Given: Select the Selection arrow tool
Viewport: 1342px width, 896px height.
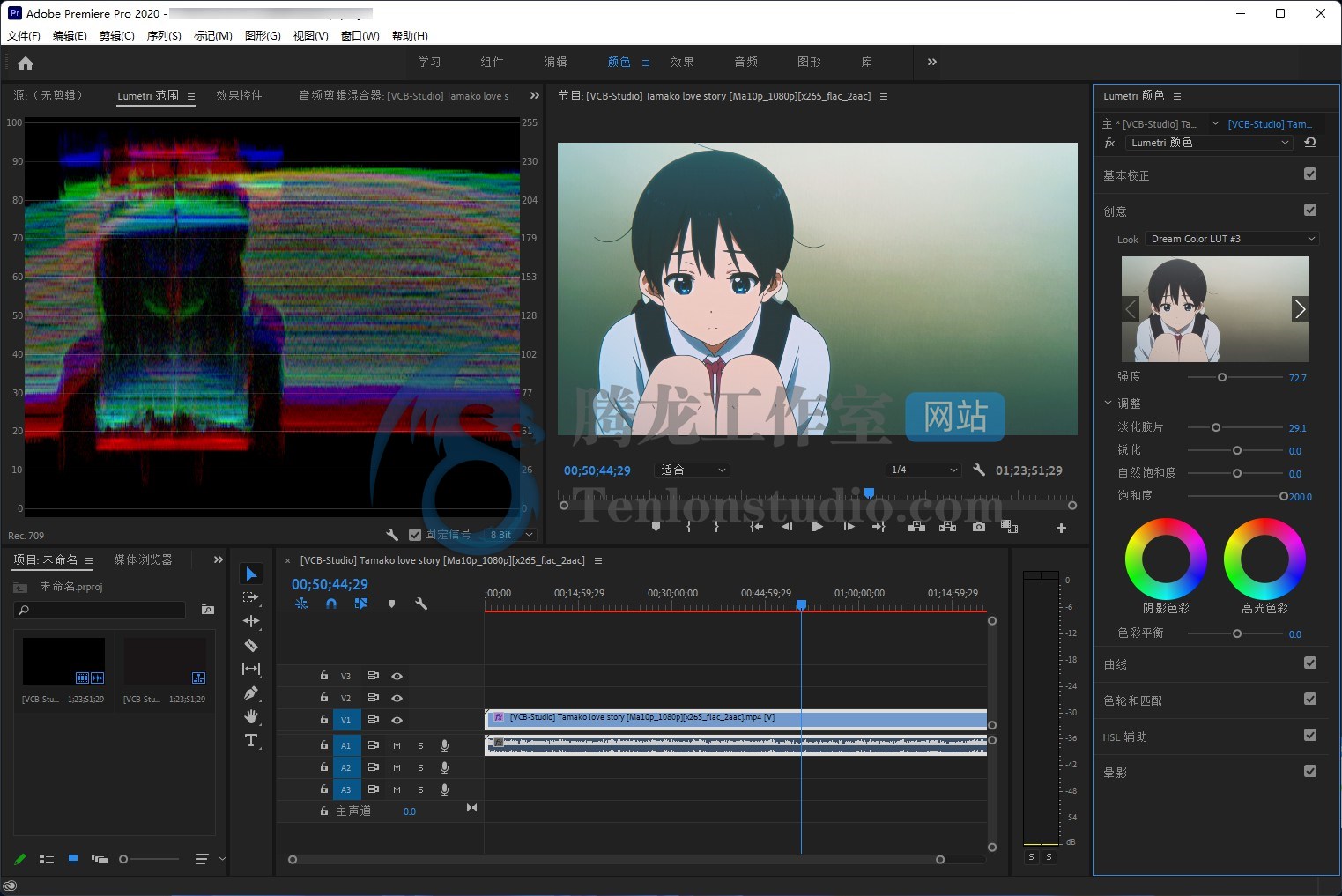Looking at the screenshot, I should click(x=251, y=574).
